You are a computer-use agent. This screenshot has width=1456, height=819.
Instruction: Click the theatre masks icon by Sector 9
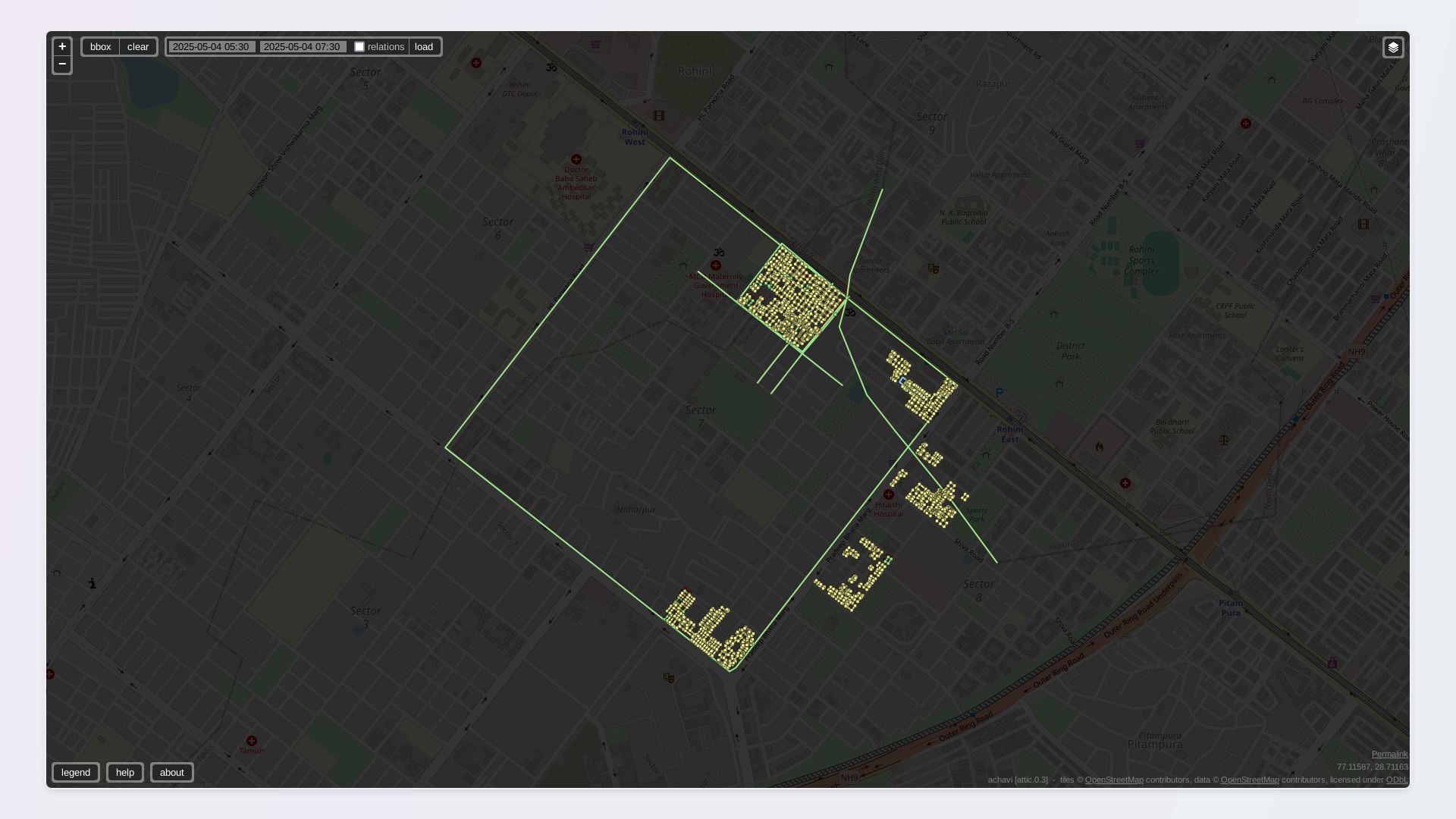click(x=934, y=268)
